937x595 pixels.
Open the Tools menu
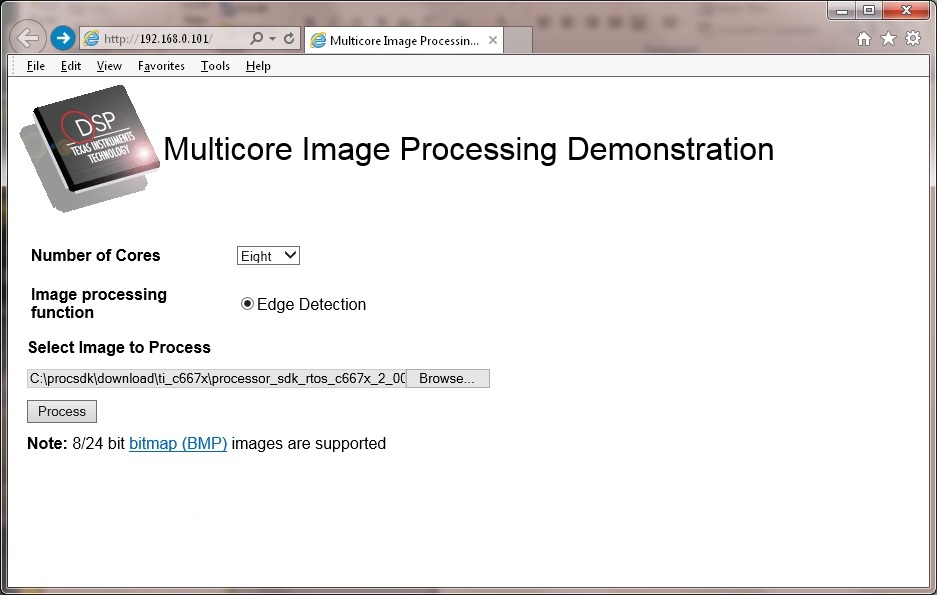[x=214, y=65]
